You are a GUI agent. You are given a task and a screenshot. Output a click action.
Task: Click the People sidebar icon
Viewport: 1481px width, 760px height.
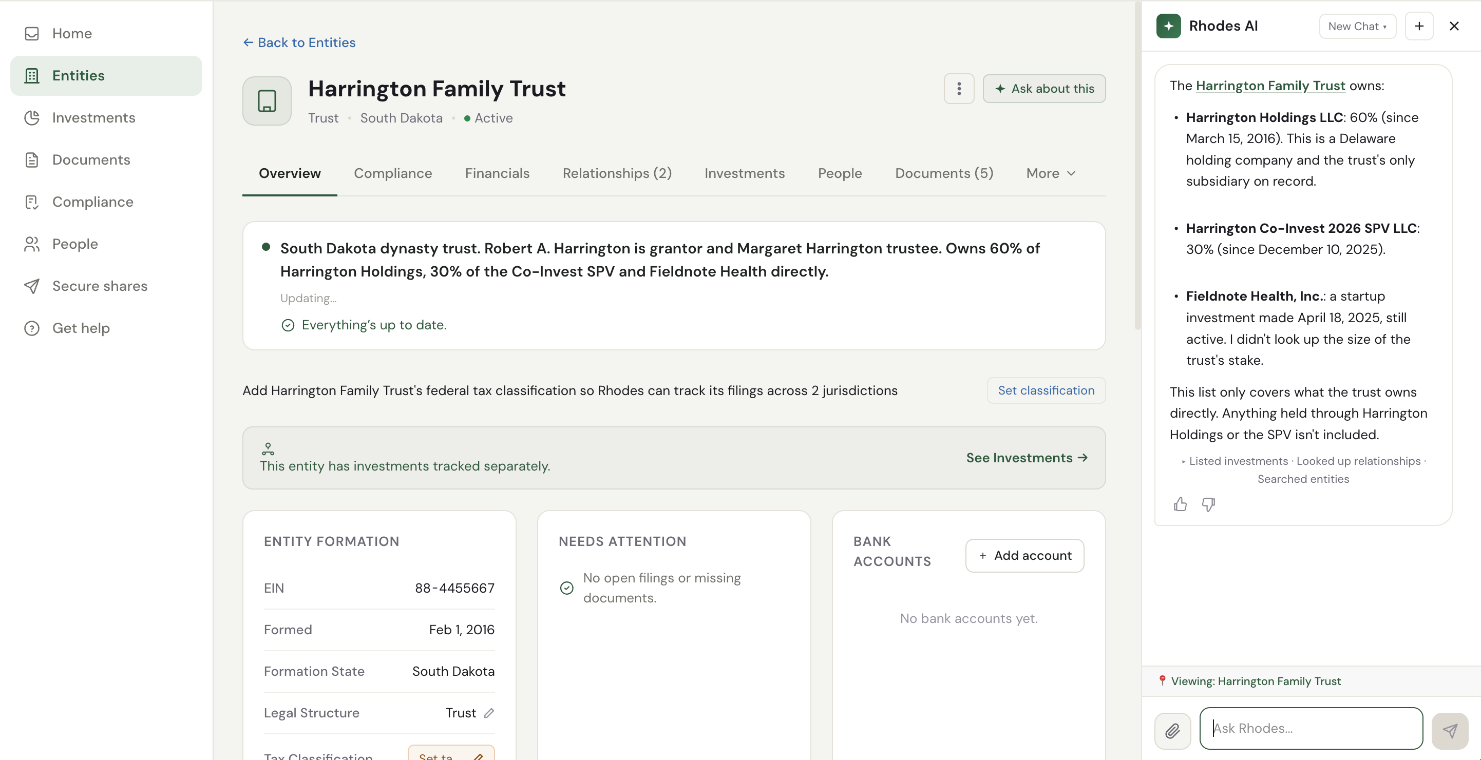coord(32,243)
